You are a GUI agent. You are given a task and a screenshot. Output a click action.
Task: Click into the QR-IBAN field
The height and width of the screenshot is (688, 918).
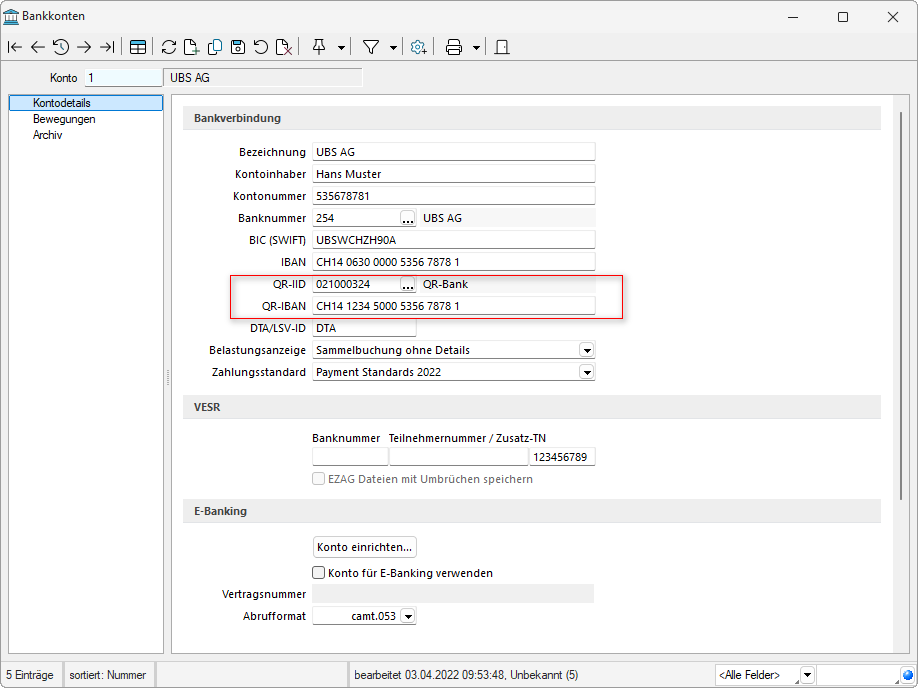tap(453, 306)
